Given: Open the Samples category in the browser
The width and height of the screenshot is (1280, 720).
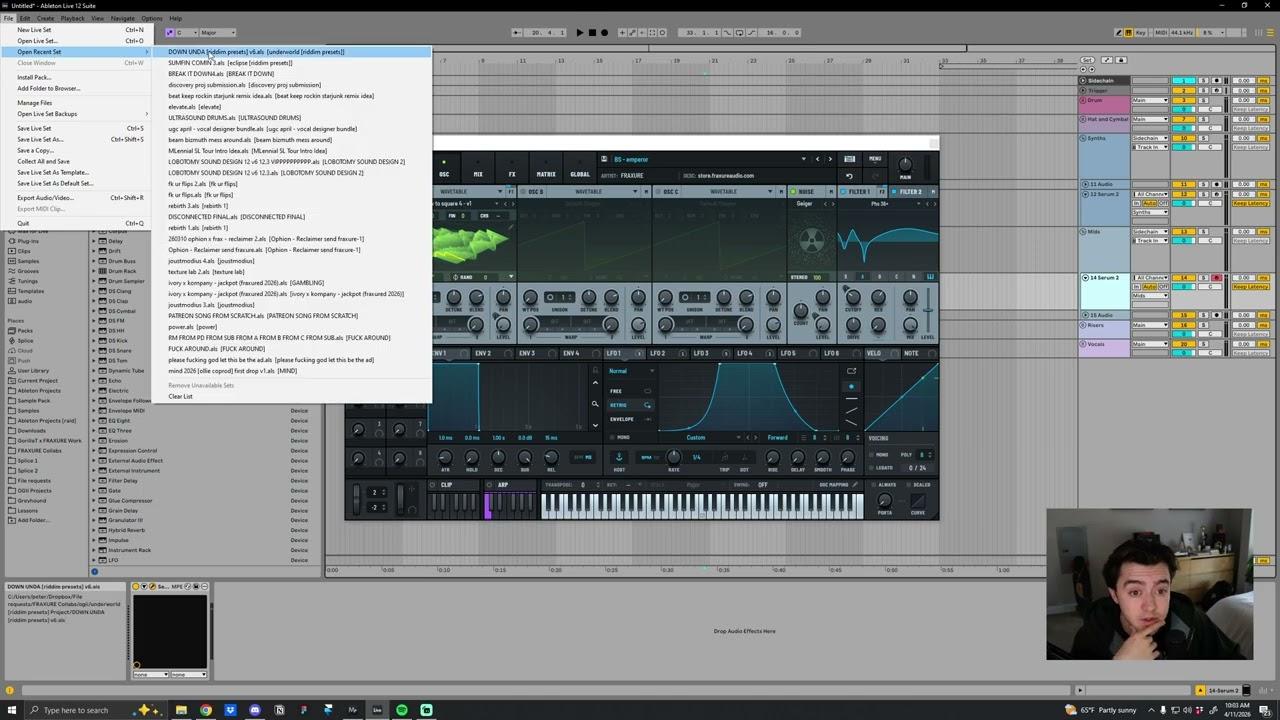Looking at the screenshot, I should [x=28, y=261].
